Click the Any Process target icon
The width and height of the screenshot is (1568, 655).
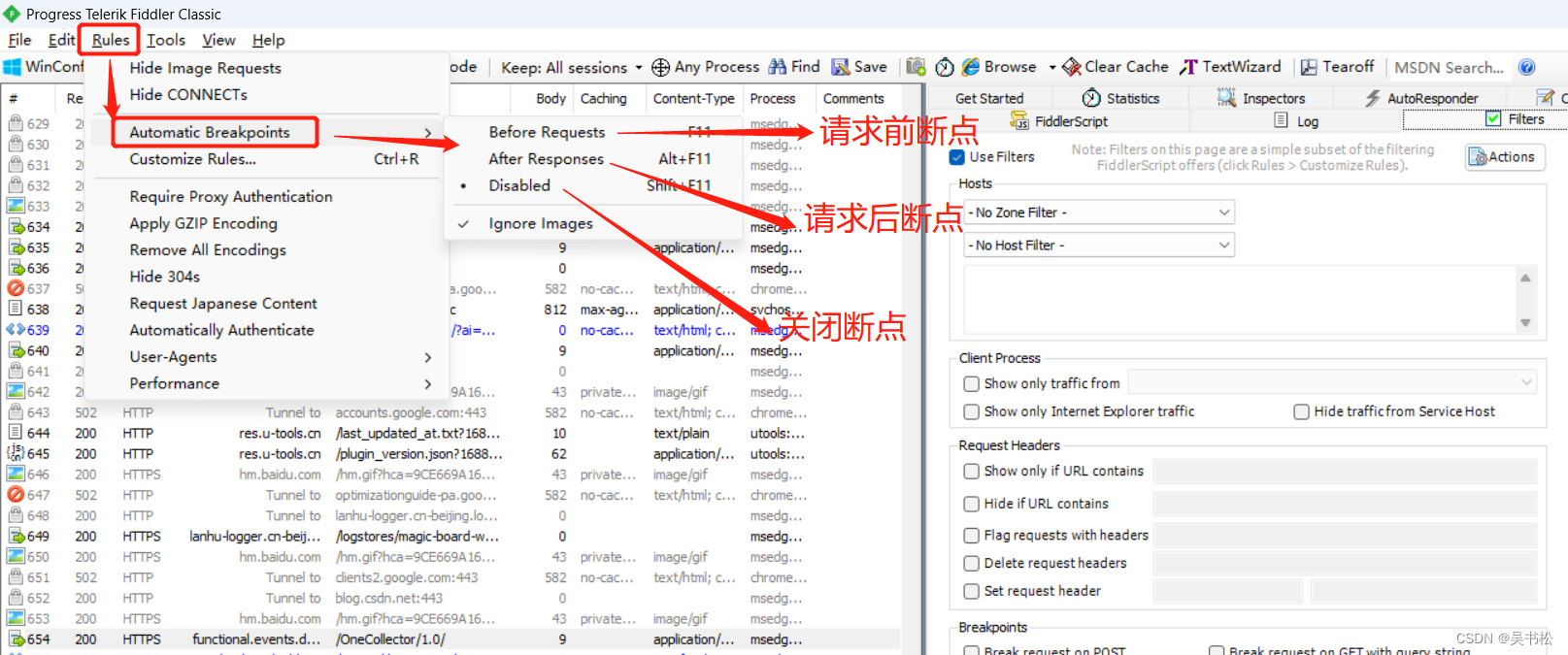660,67
